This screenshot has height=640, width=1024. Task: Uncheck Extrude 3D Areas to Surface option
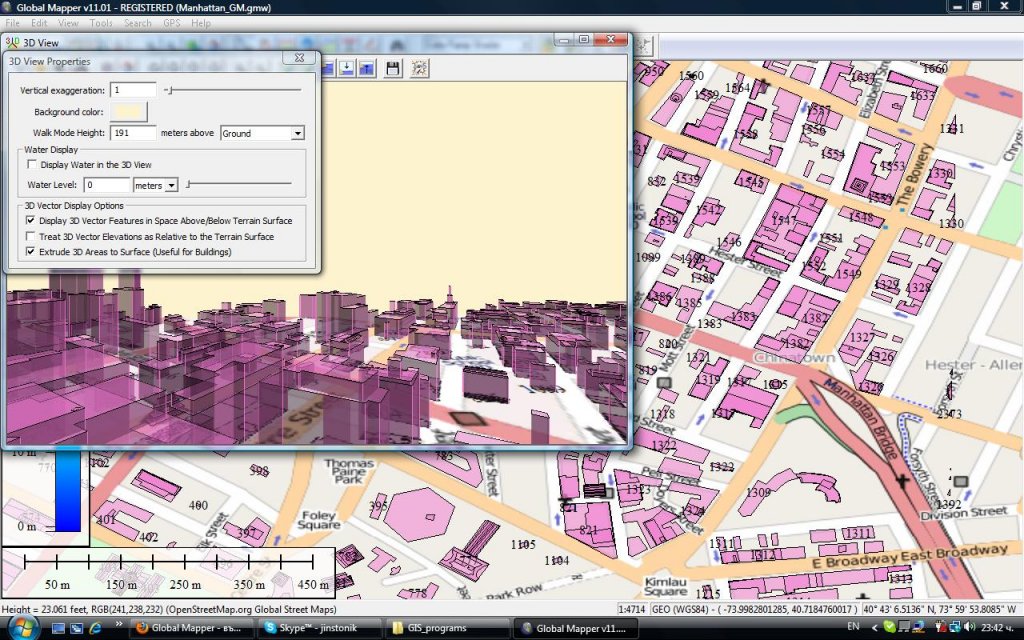[x=31, y=251]
